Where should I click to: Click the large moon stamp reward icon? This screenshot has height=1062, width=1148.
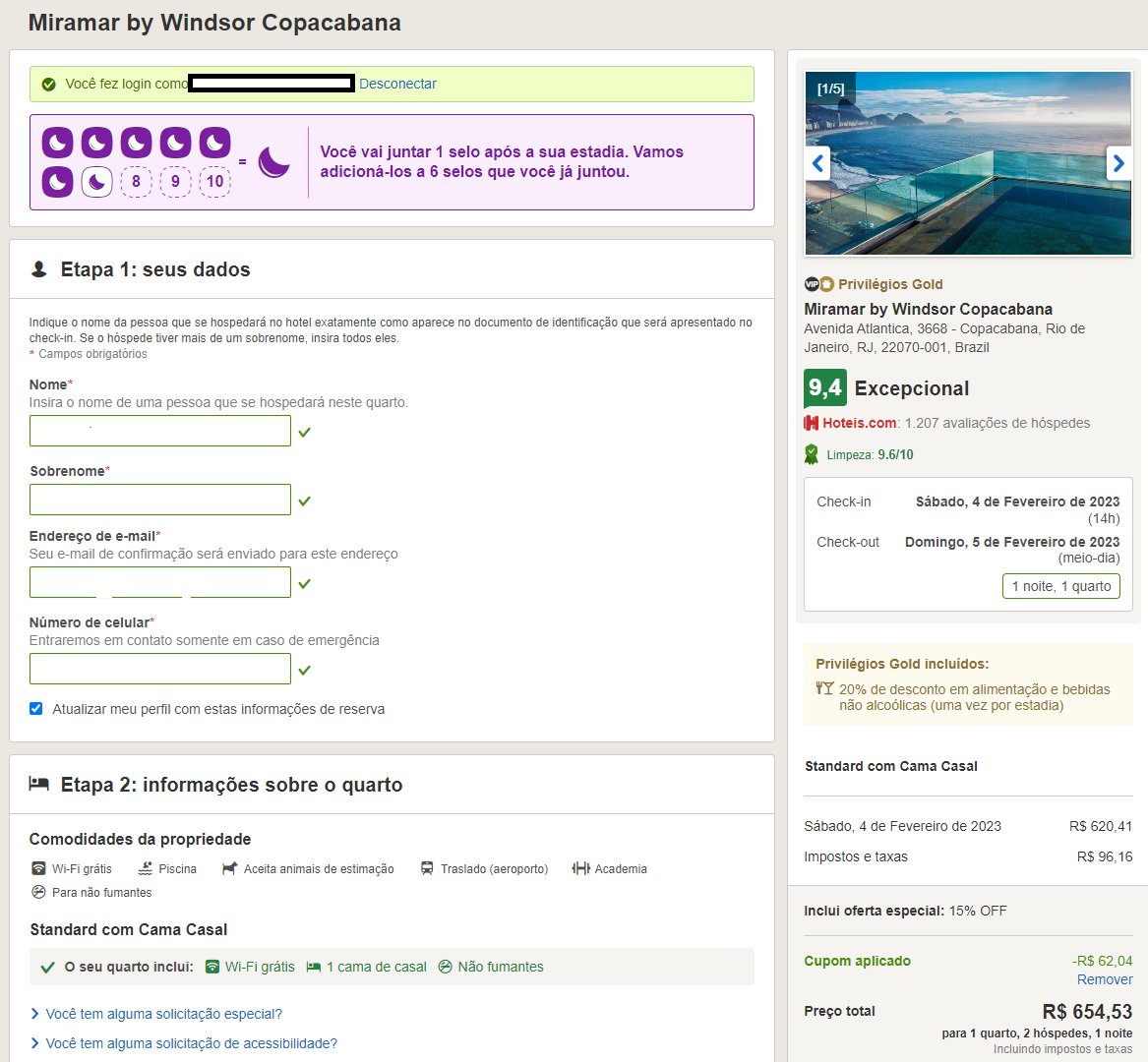click(x=273, y=161)
